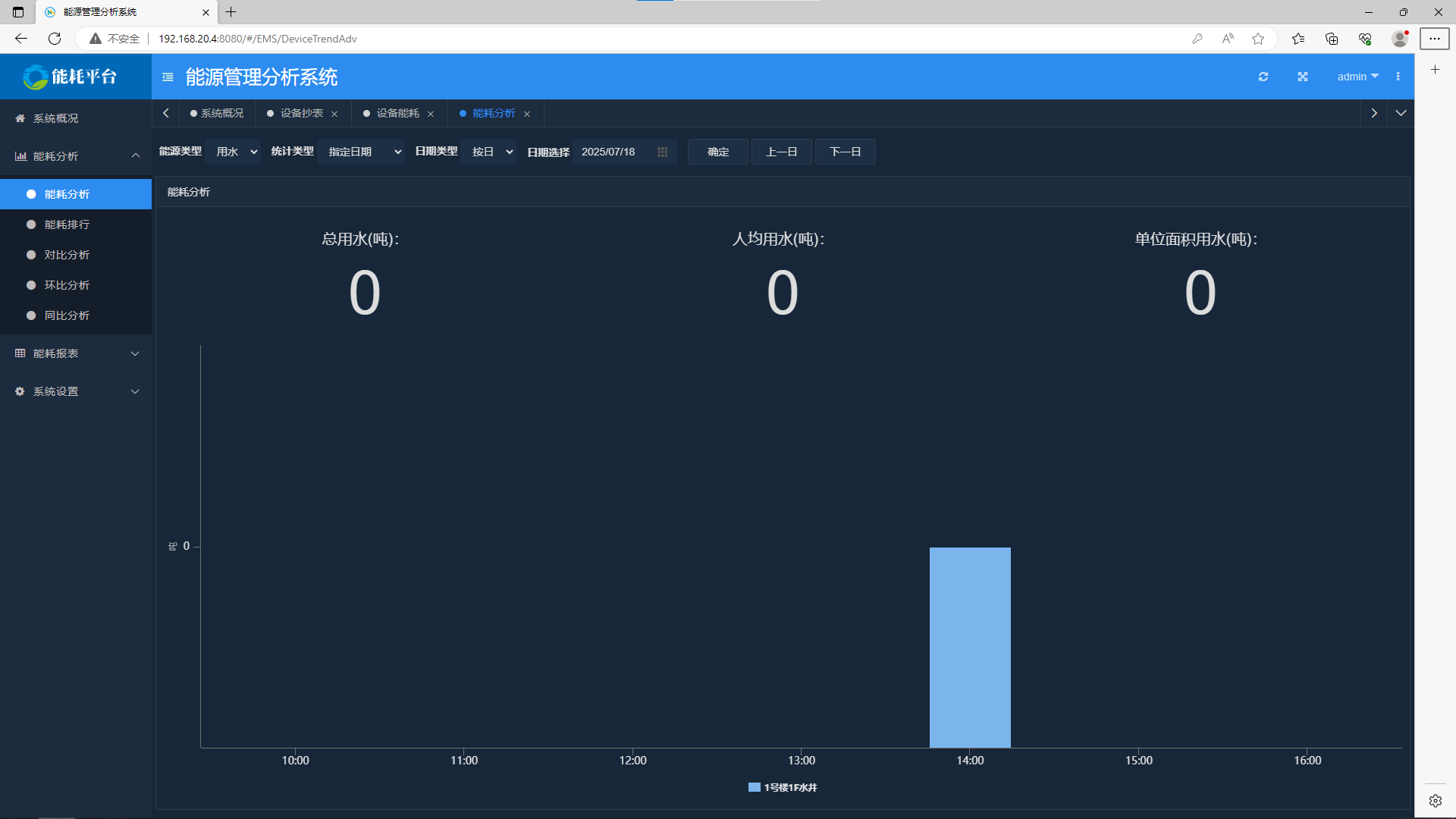
Task: Click the 上一日 button
Action: [x=781, y=152]
